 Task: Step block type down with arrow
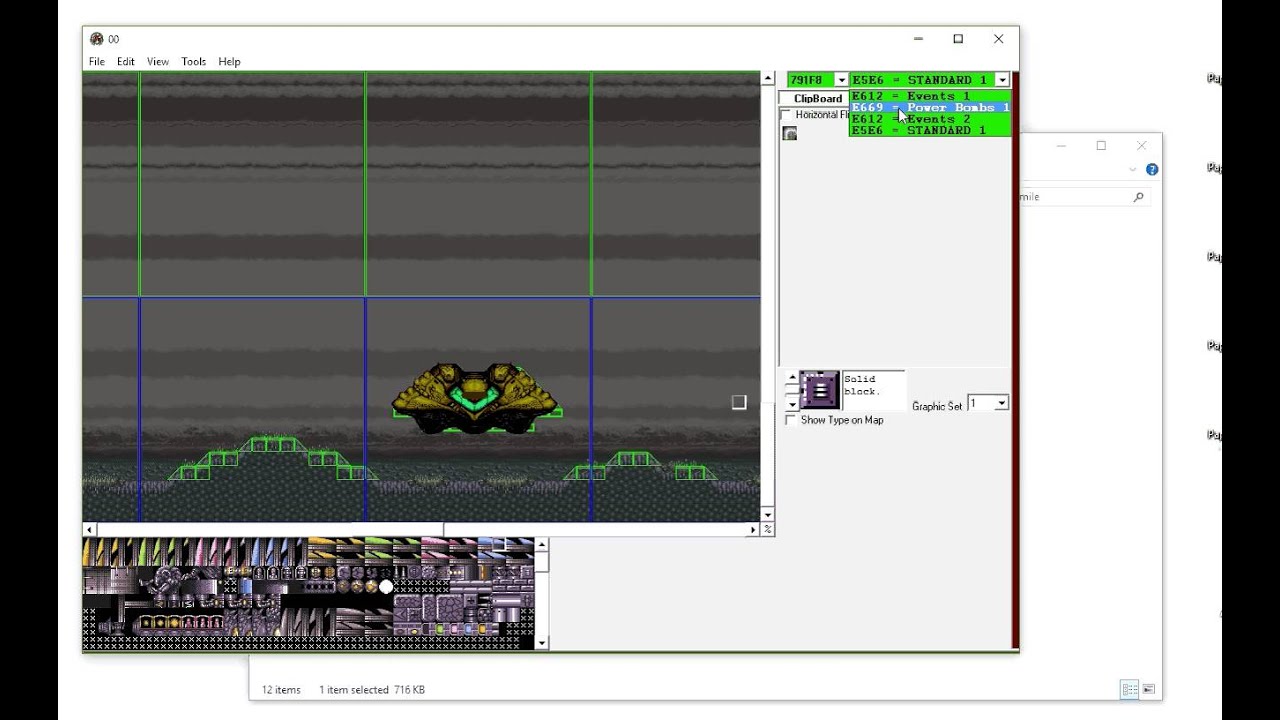coord(792,404)
